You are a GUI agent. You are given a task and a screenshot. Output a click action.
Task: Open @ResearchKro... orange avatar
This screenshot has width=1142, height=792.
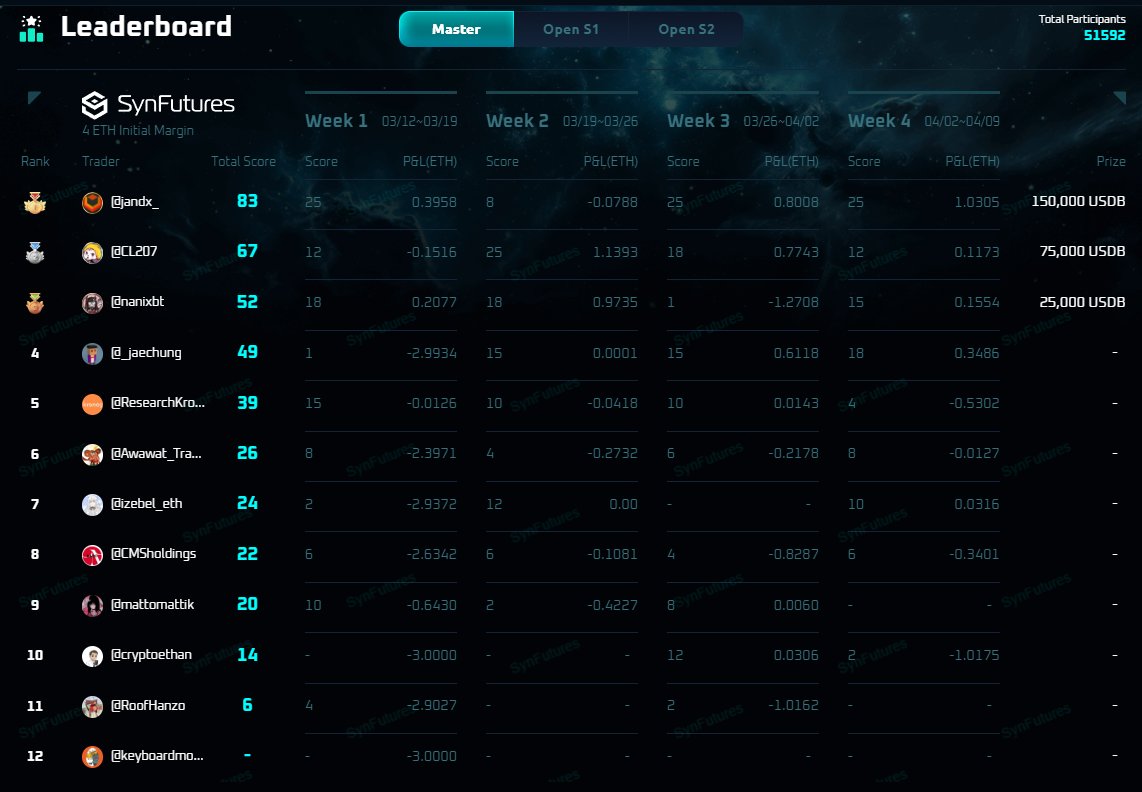(x=92, y=404)
